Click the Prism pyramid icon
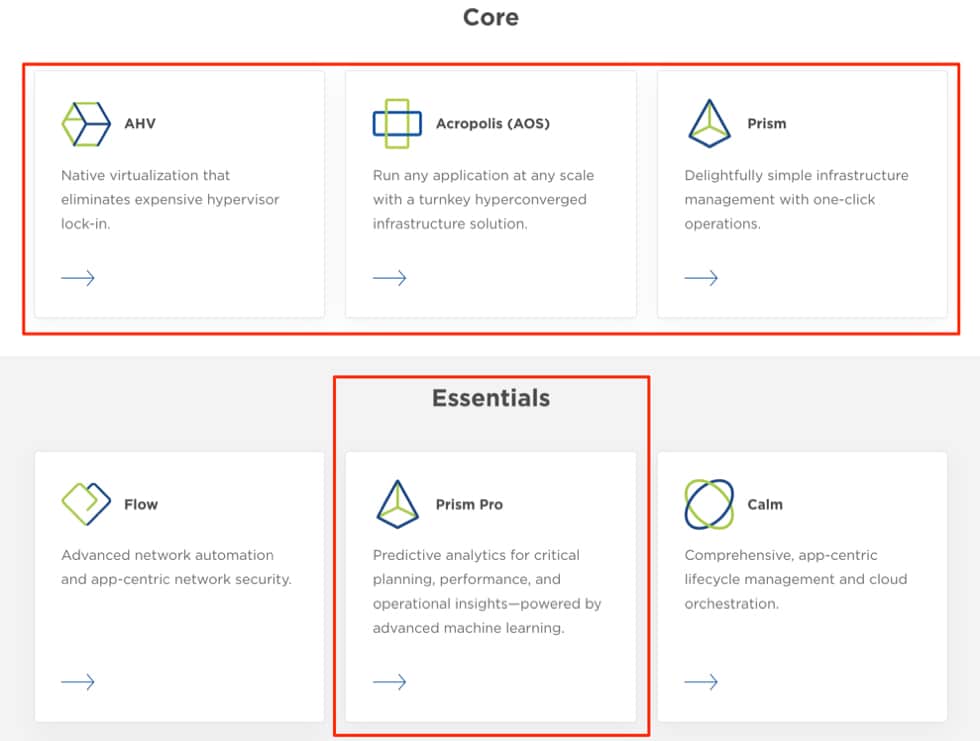This screenshot has width=980, height=741. [709, 124]
